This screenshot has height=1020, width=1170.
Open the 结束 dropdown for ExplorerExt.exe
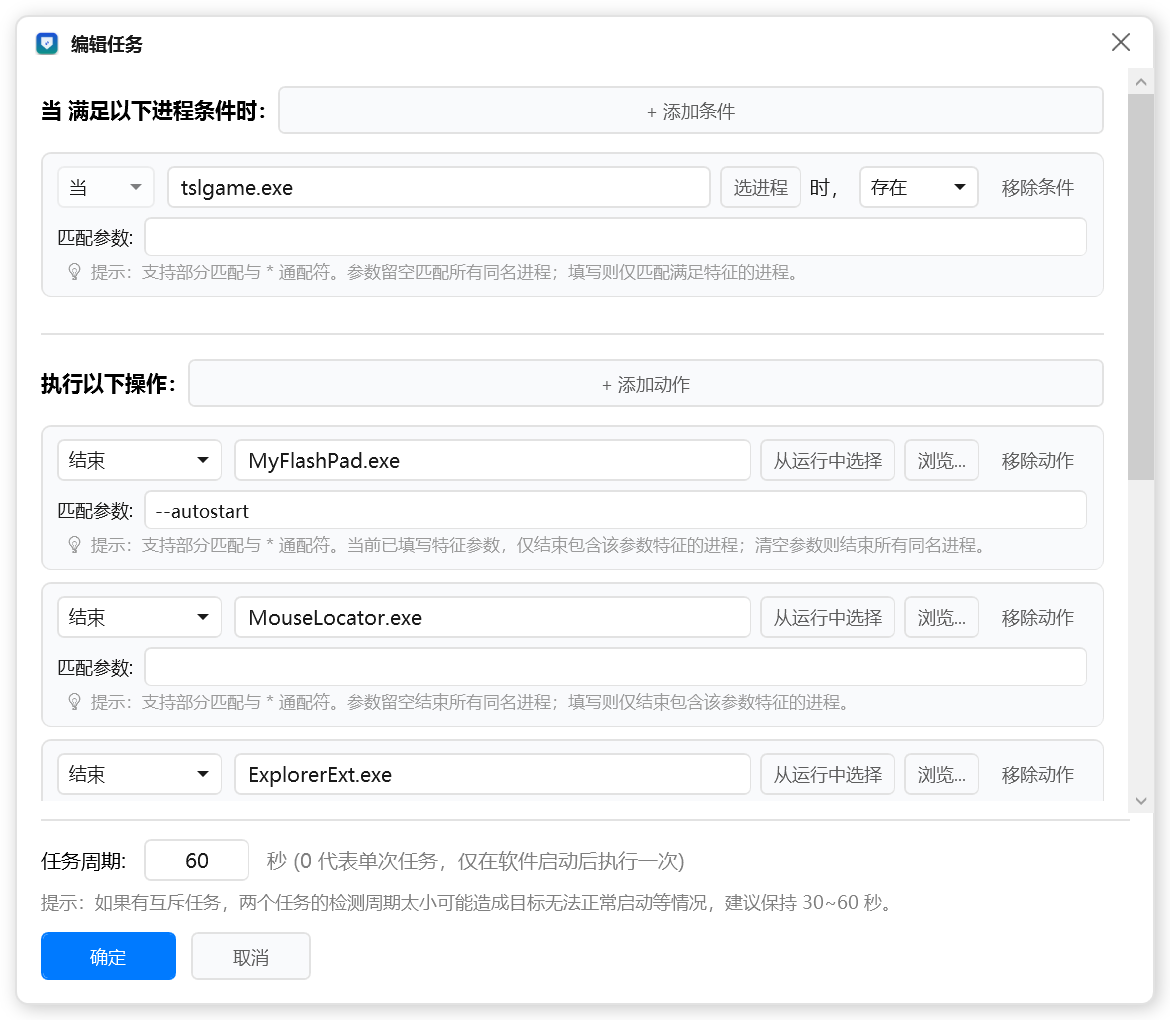click(x=140, y=774)
